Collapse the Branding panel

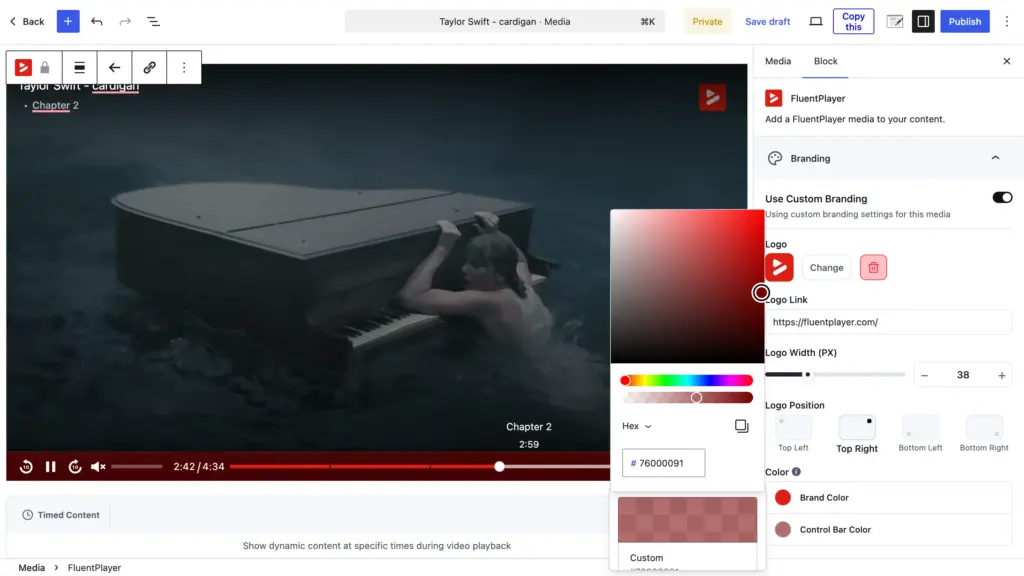[x=995, y=158]
